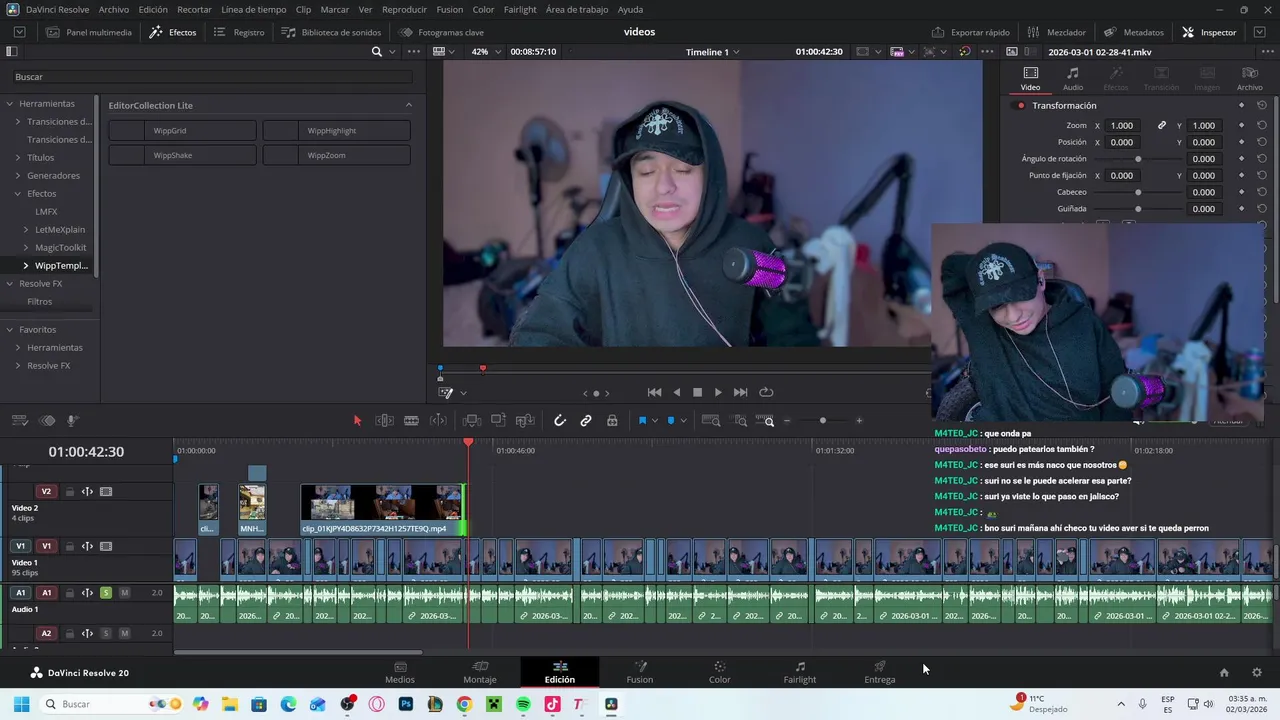This screenshot has width=1280, height=720.
Task: Click play reverse button
Action: pos(677,393)
